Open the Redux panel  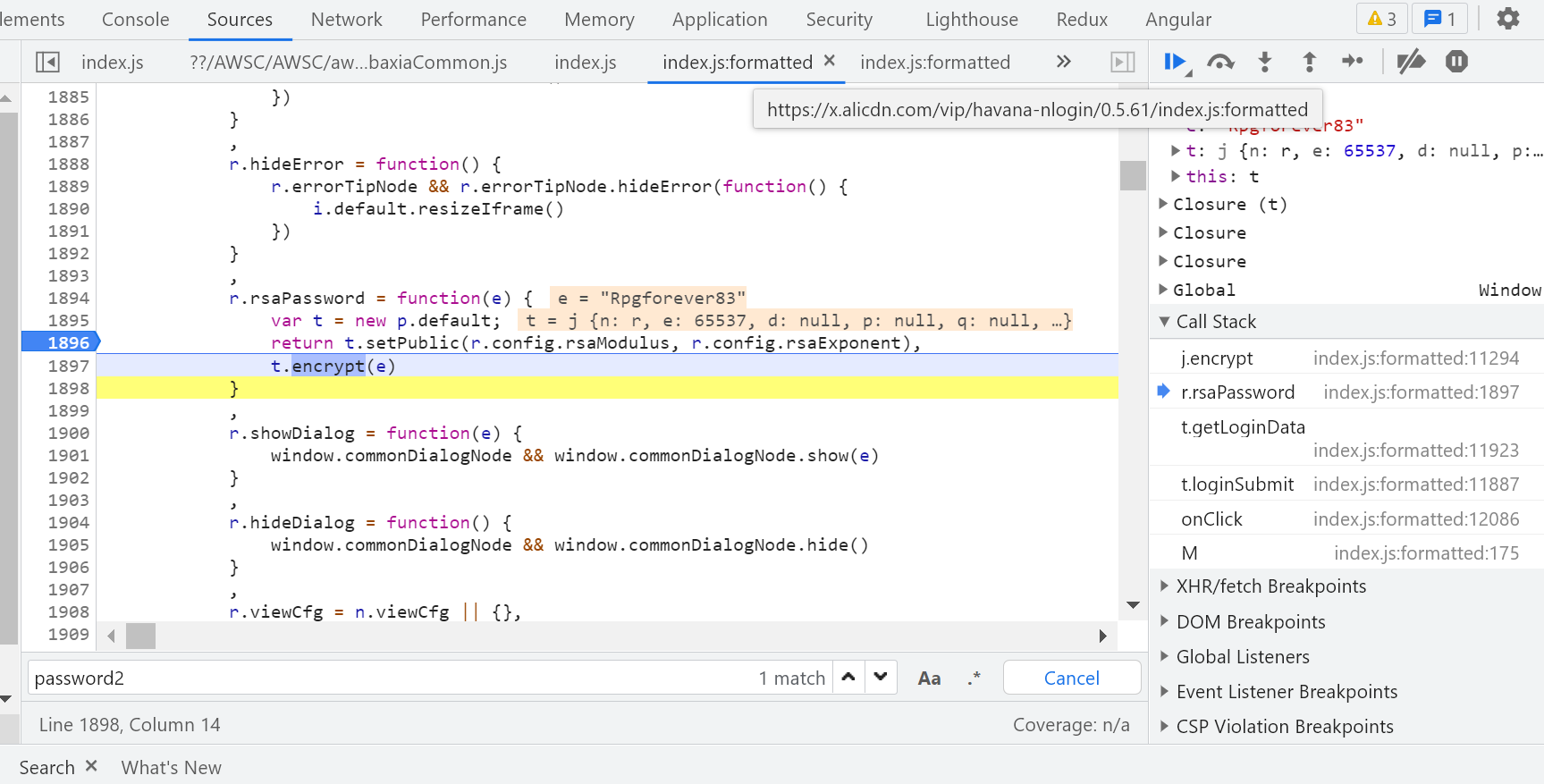click(1082, 20)
